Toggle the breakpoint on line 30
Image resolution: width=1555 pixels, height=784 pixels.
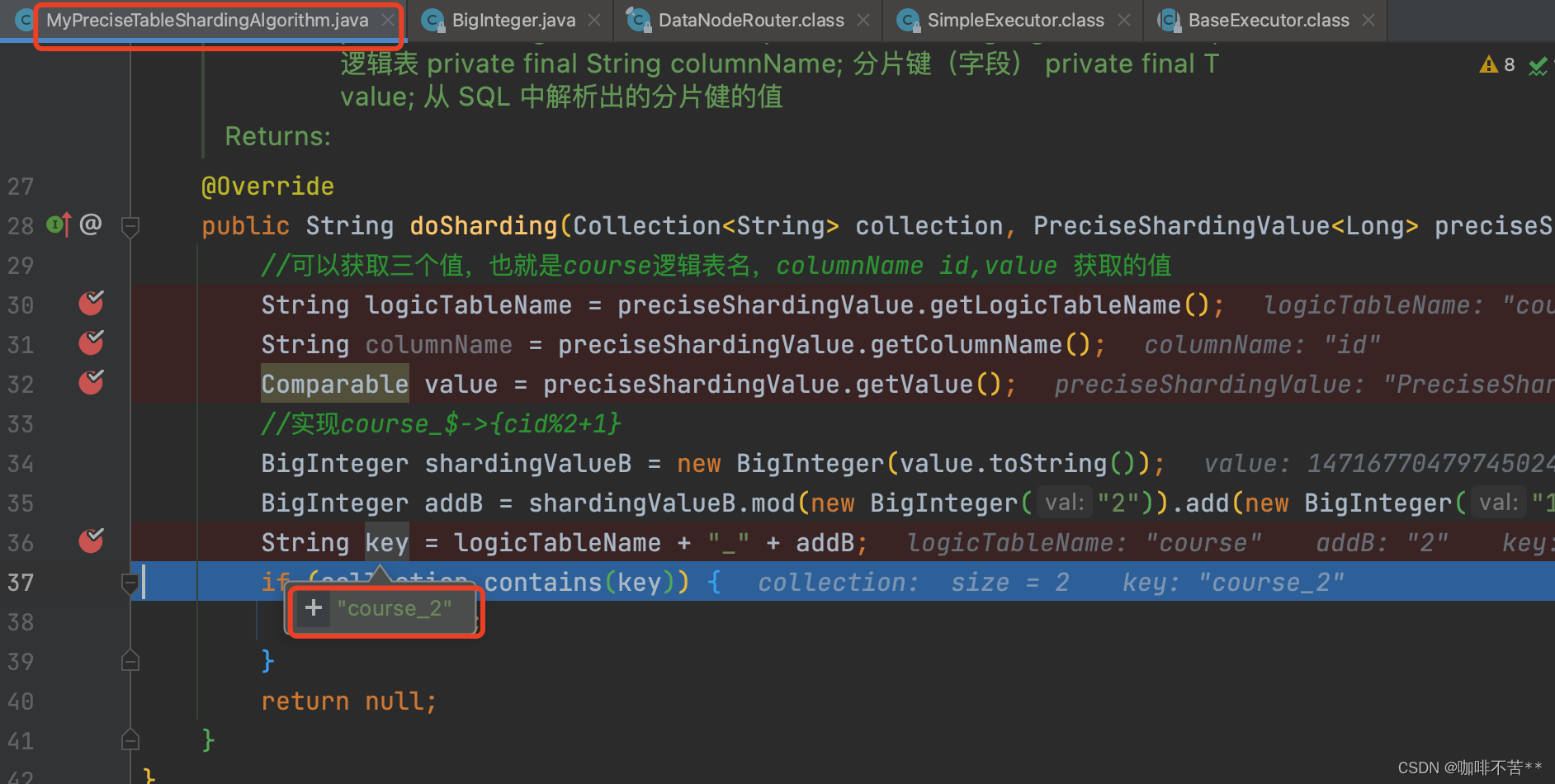(91, 304)
